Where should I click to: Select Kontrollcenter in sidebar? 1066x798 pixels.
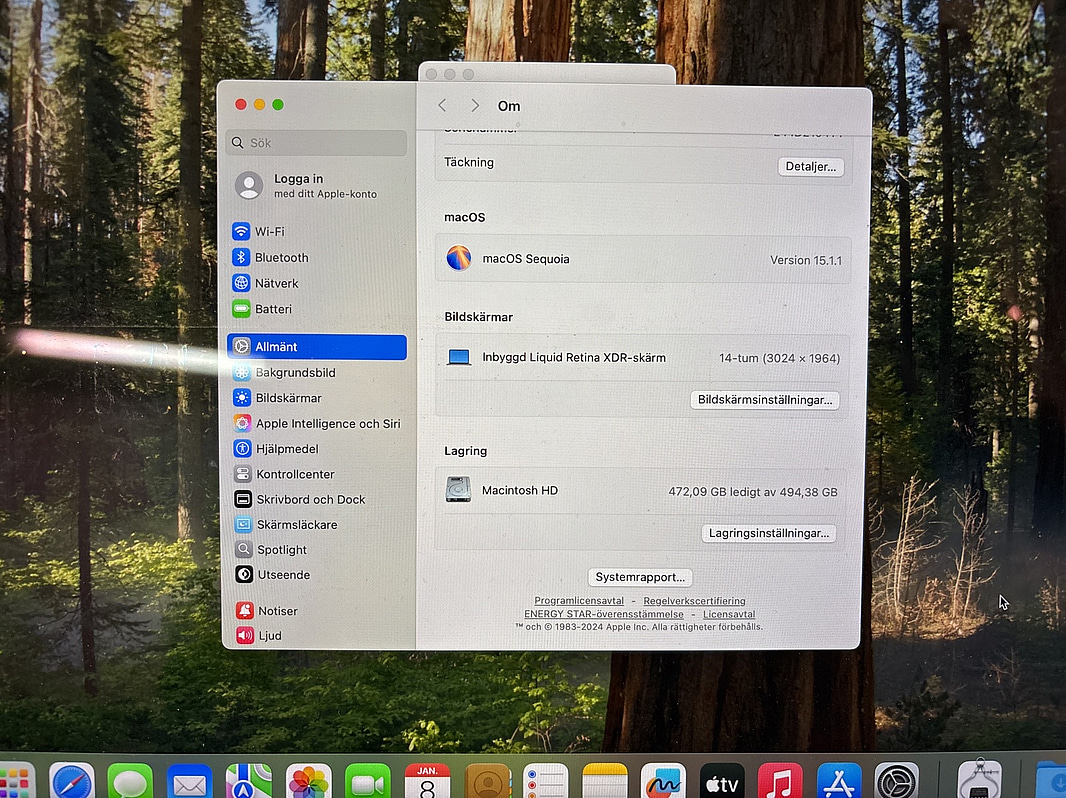pos(294,474)
